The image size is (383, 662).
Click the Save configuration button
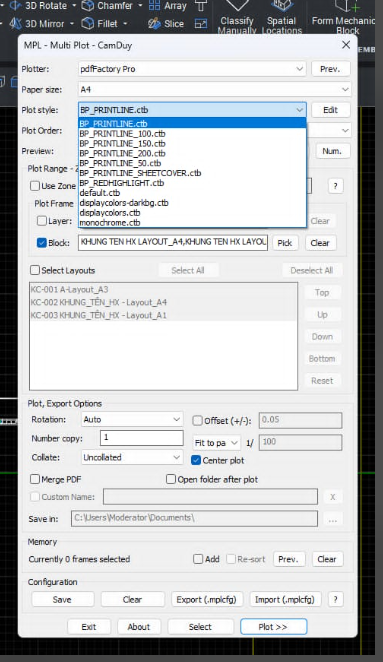tap(62, 600)
